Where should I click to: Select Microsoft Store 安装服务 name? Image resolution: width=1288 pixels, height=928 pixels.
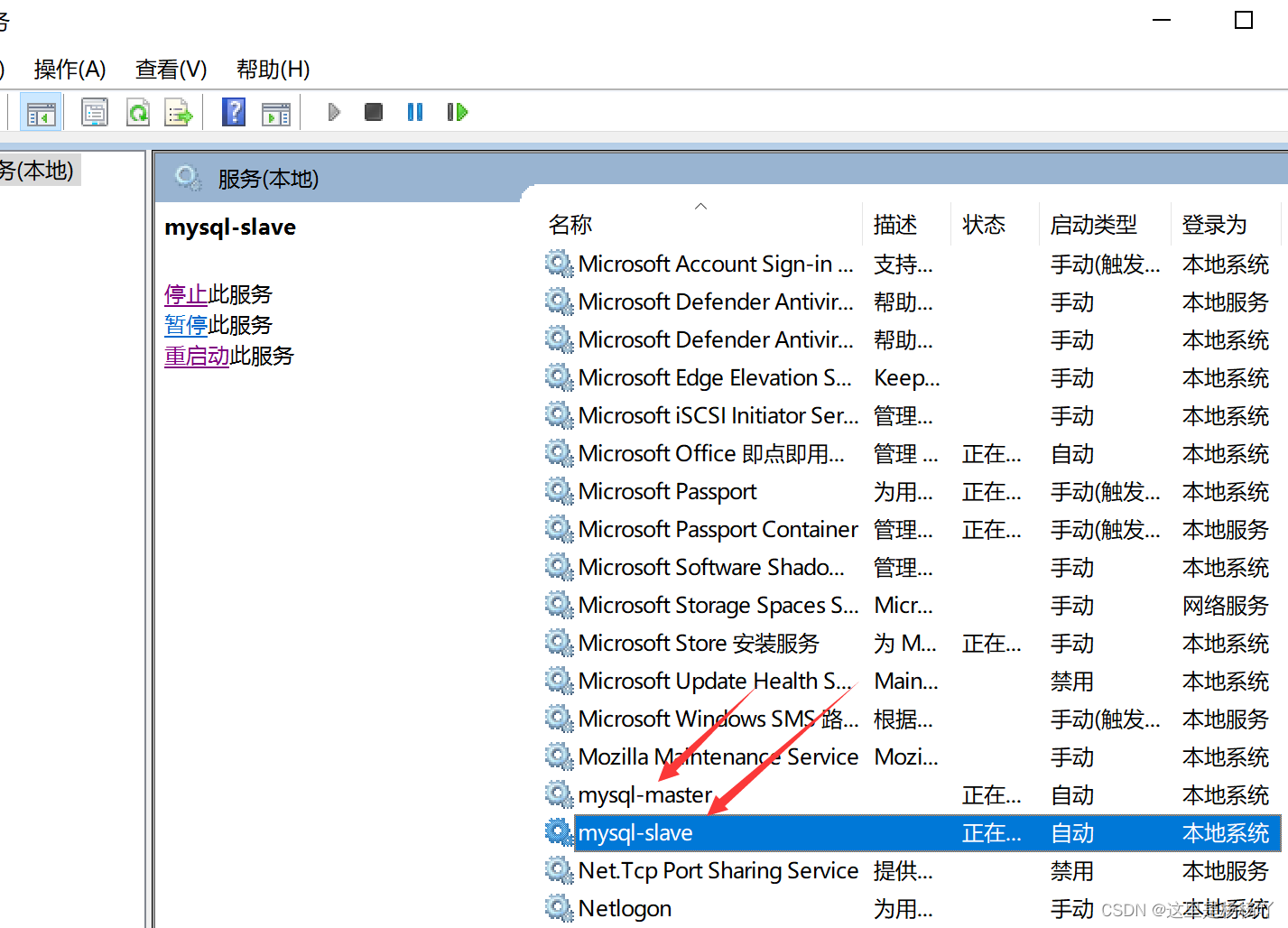coord(699,643)
